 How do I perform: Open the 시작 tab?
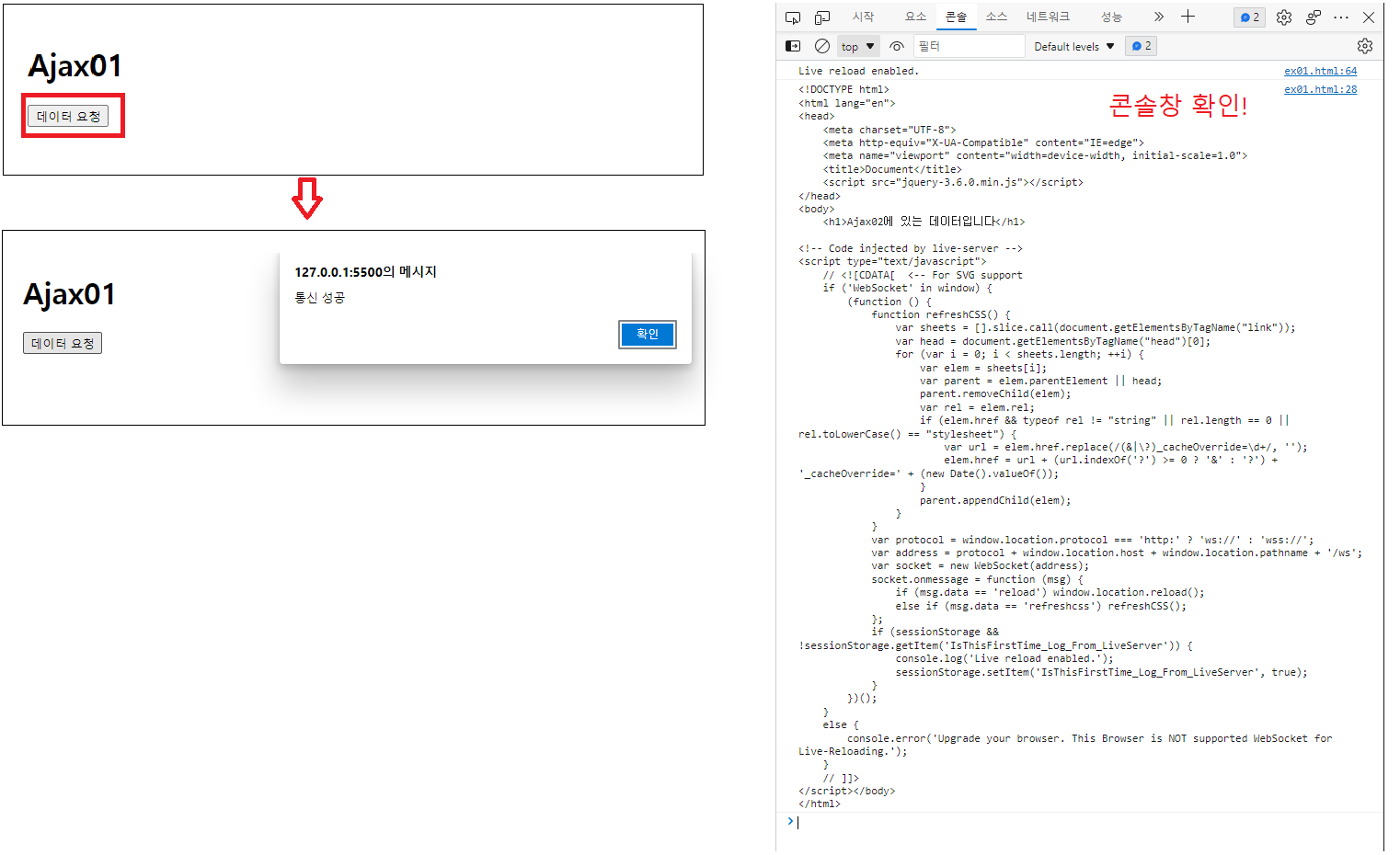click(x=863, y=17)
